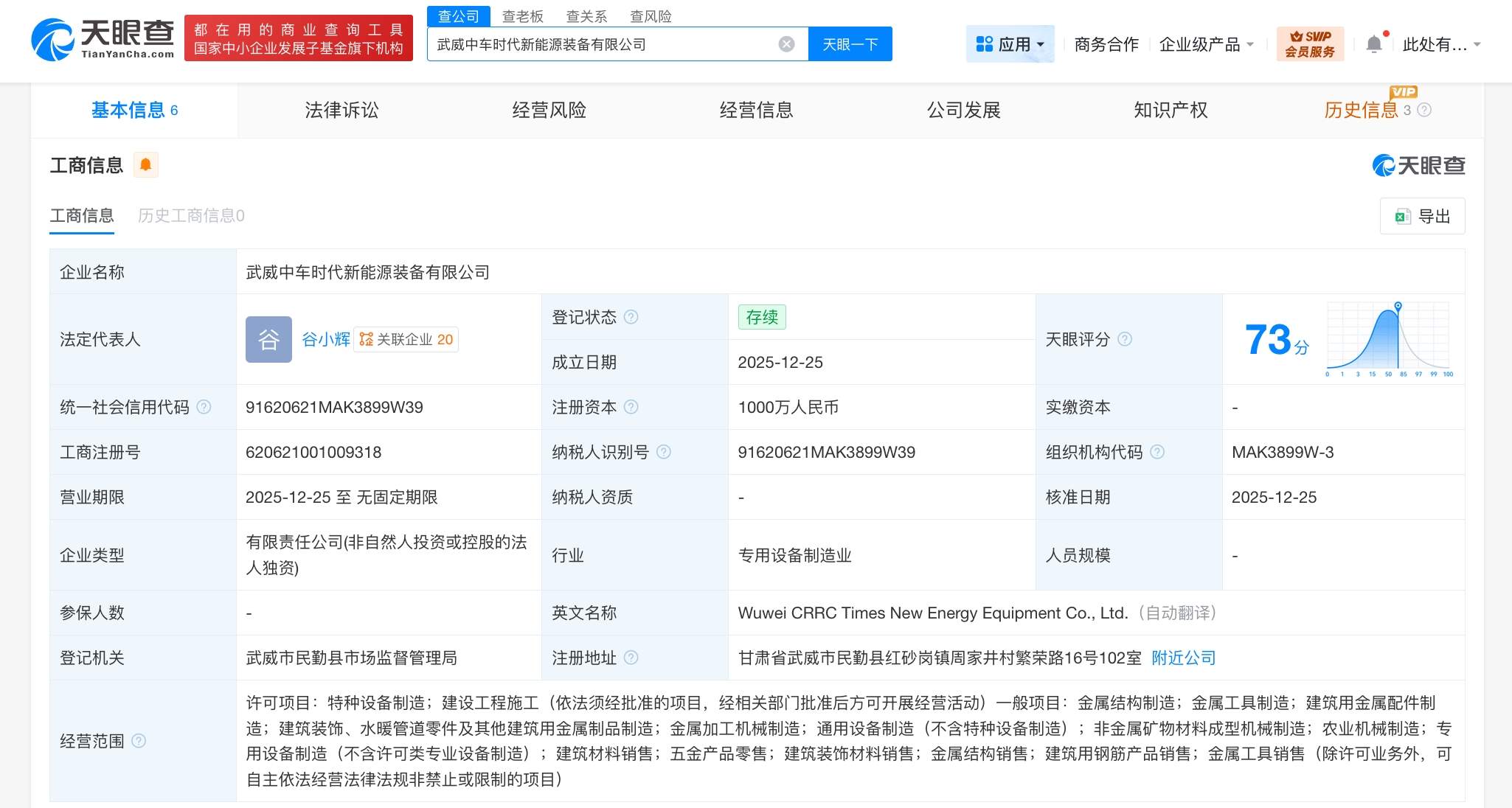Switch to the 法律诉讼 tab
The height and width of the screenshot is (808, 1512).
coord(341,110)
